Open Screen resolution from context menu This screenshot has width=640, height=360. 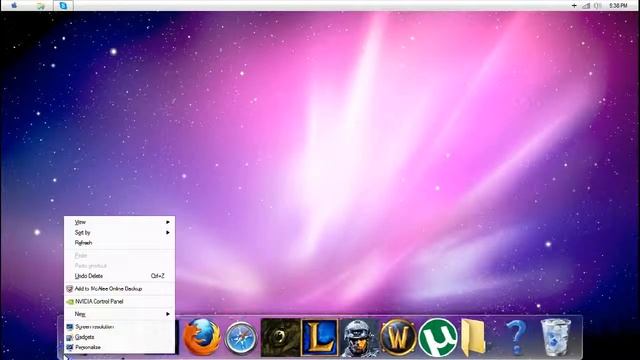tap(120, 327)
